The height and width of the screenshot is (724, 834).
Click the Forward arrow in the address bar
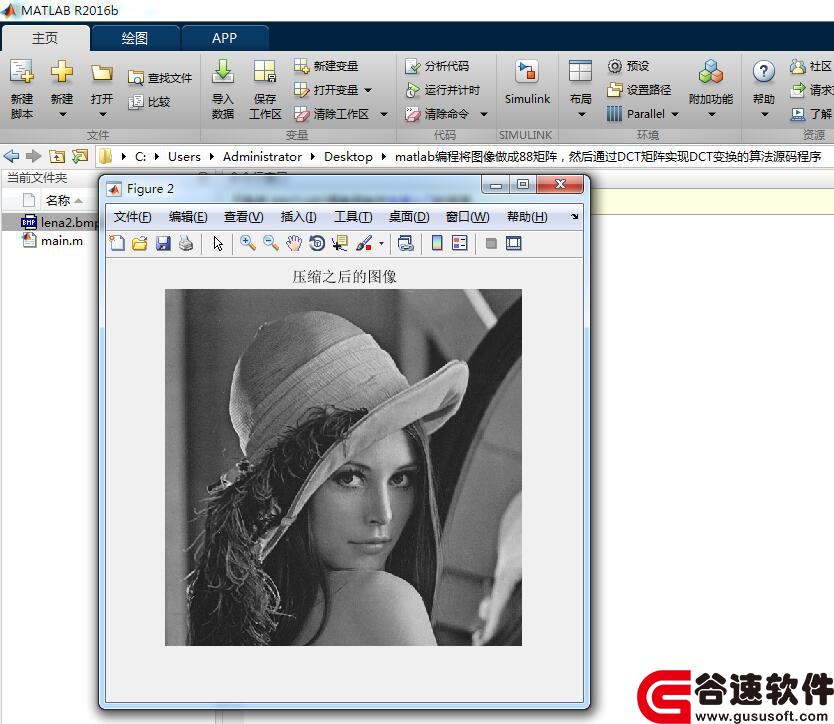coord(34,156)
